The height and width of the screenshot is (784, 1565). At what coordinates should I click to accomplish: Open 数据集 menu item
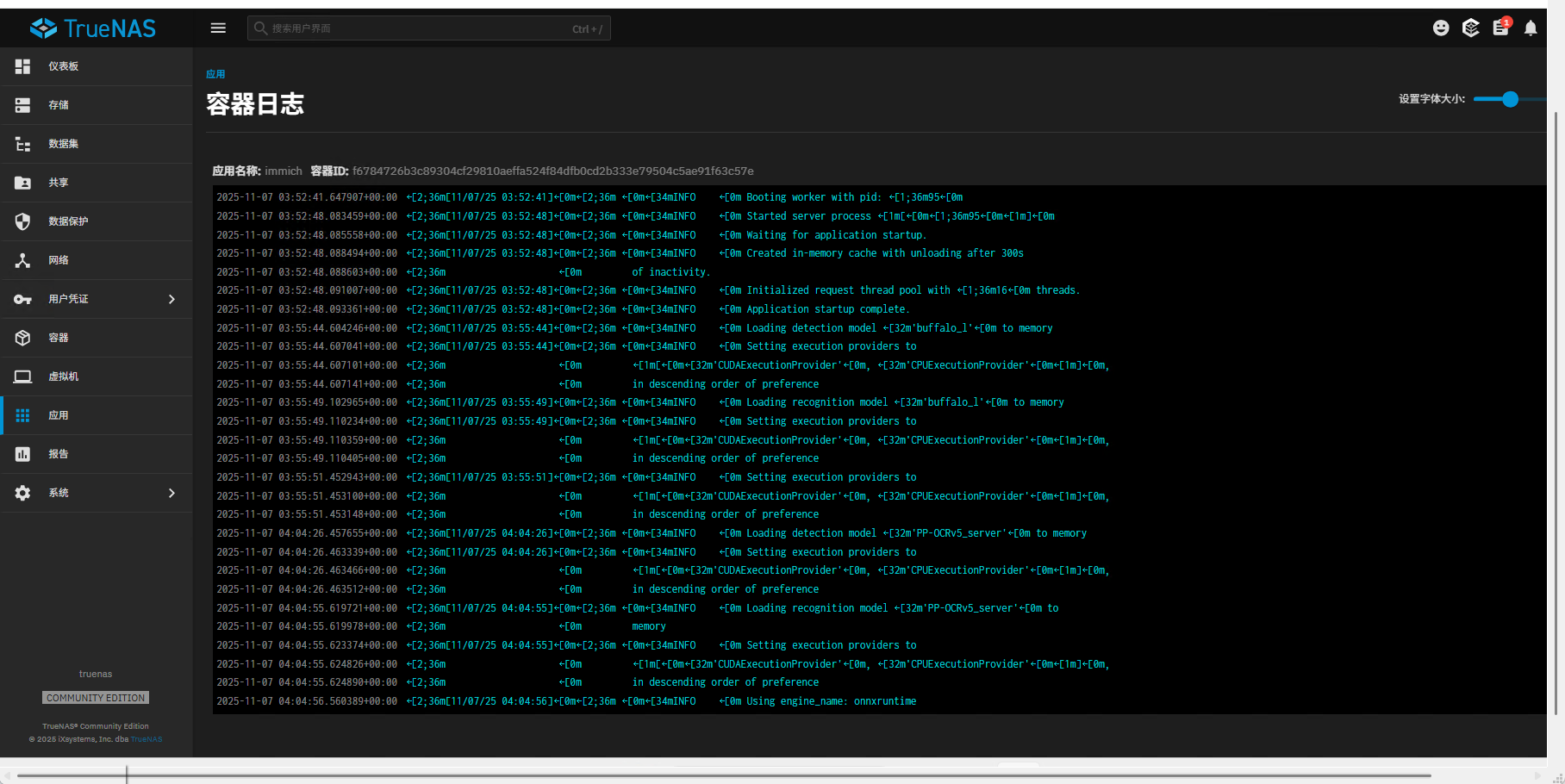[96, 144]
